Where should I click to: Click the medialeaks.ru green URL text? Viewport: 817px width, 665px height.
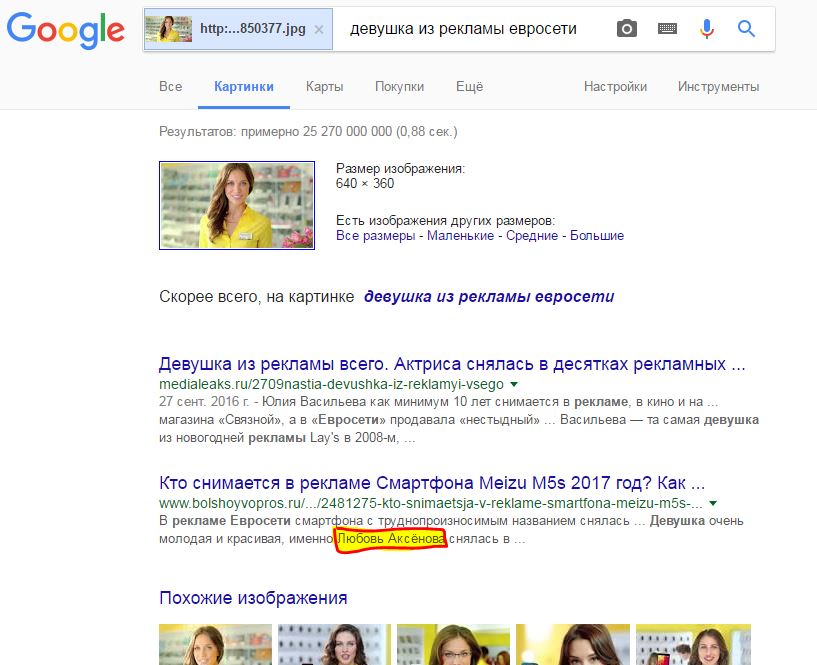click(331, 385)
